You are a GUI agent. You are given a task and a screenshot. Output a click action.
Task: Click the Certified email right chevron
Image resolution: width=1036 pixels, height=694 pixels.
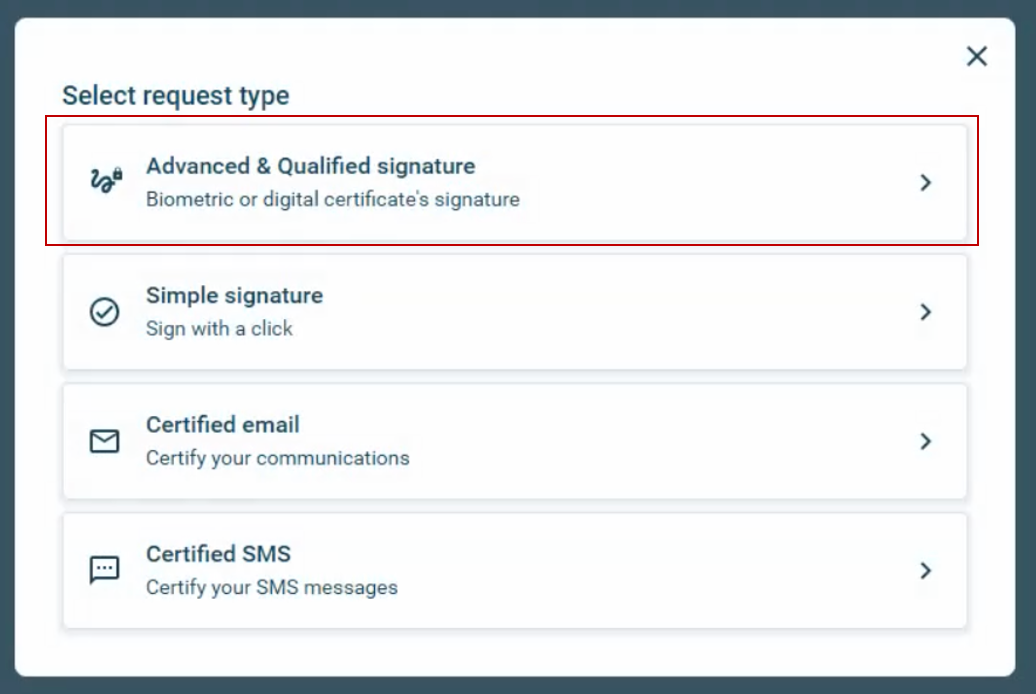926,441
